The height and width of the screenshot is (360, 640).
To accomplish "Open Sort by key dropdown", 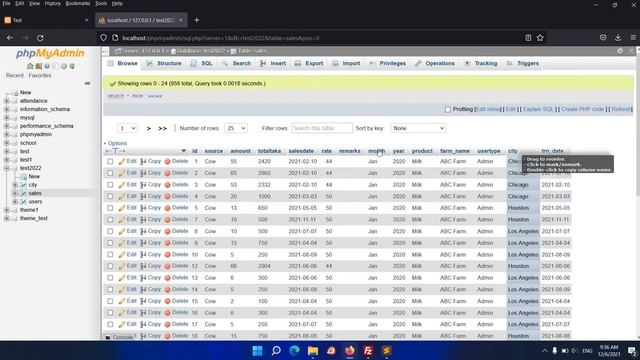I will [418, 128].
